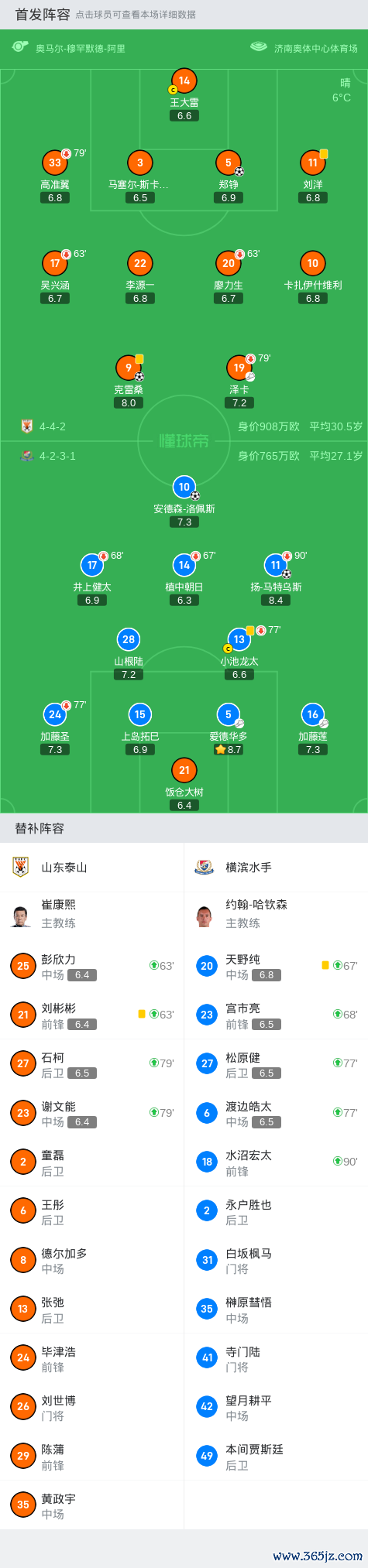The width and height of the screenshot is (368, 1568).
Task: Open goalkeeper 21 饭仓大树 jersey icon
Action: 184,770
